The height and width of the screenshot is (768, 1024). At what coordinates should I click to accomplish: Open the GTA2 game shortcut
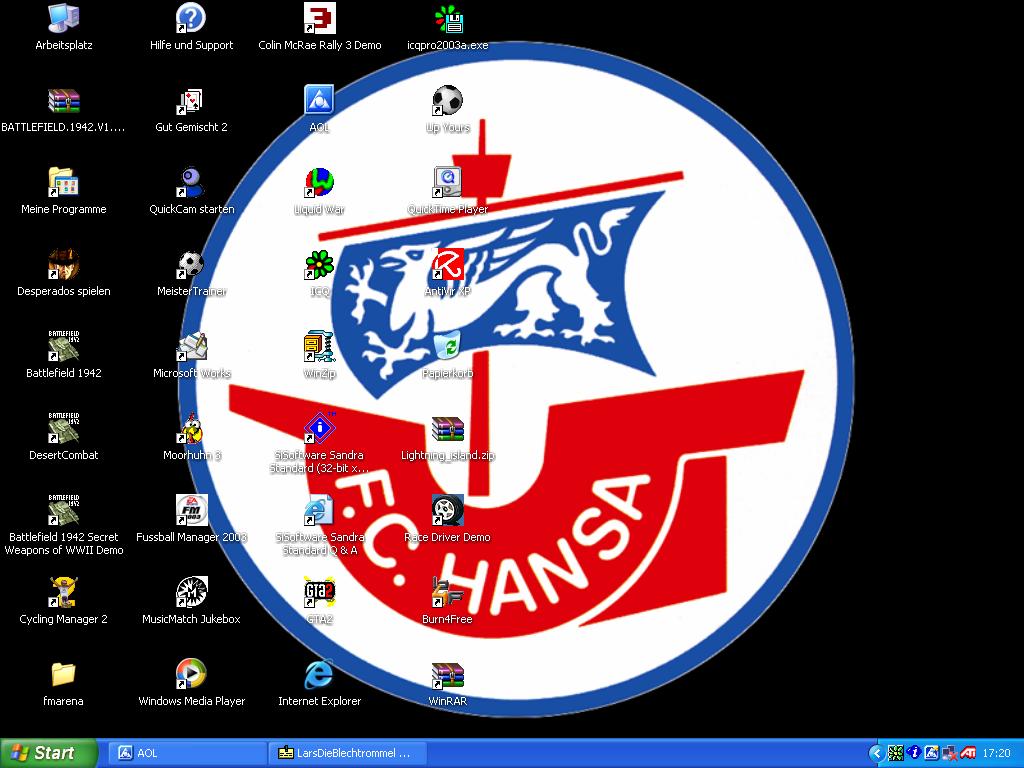click(x=319, y=593)
